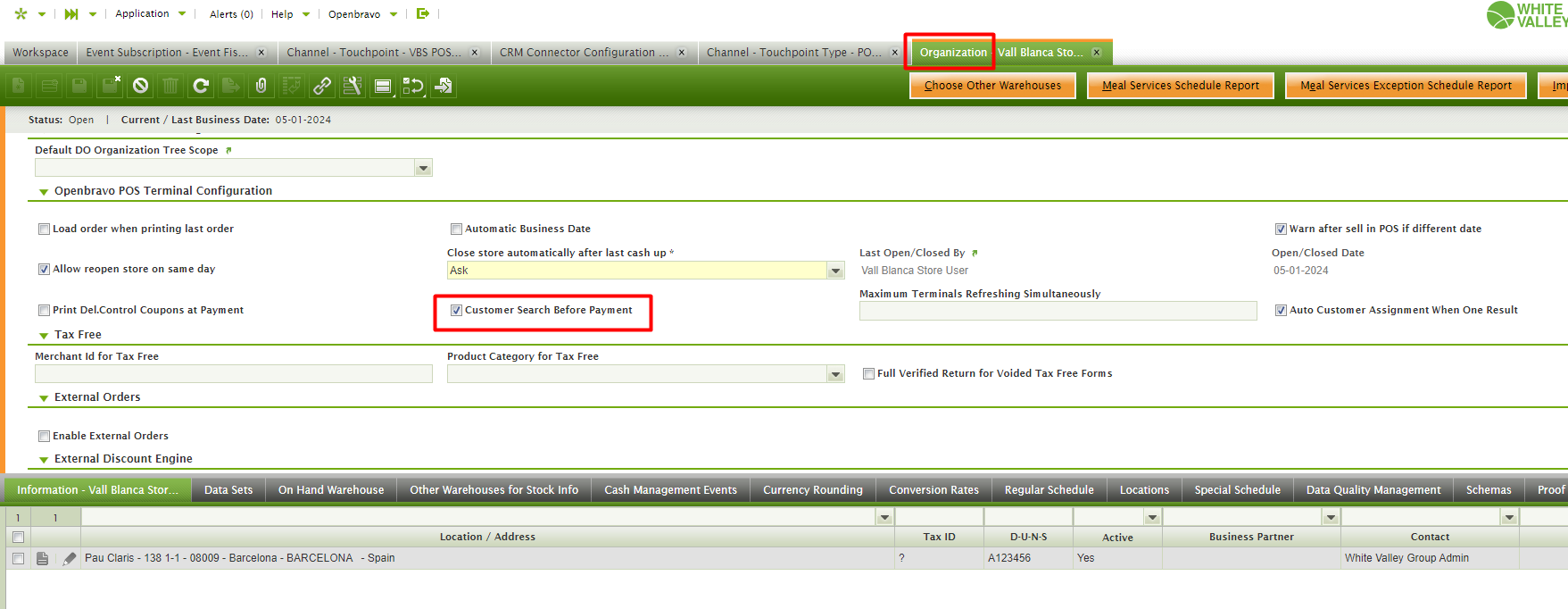1568x609 pixels.
Task: Click the Cancel Changes circle-slash icon
Action: tap(140, 86)
